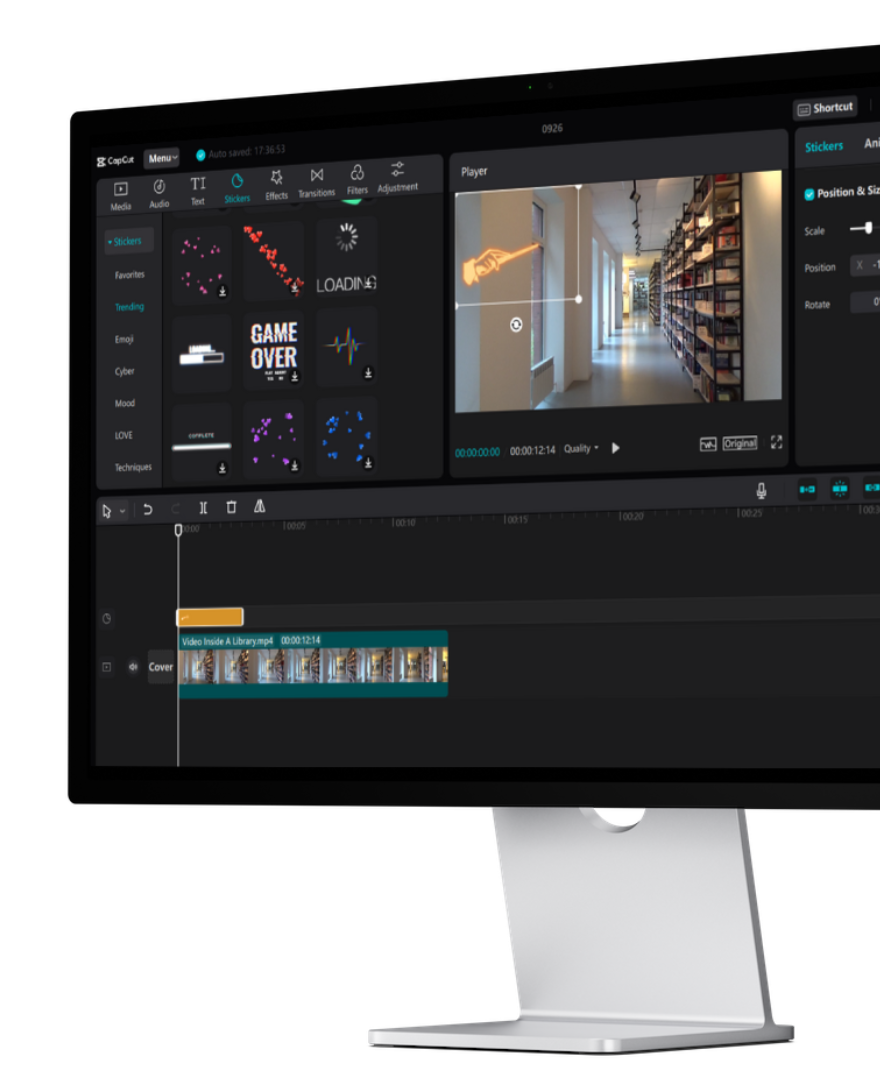The width and height of the screenshot is (880, 1080).
Task: Open the select tool mode dropdown arrow
Action: (x=123, y=511)
